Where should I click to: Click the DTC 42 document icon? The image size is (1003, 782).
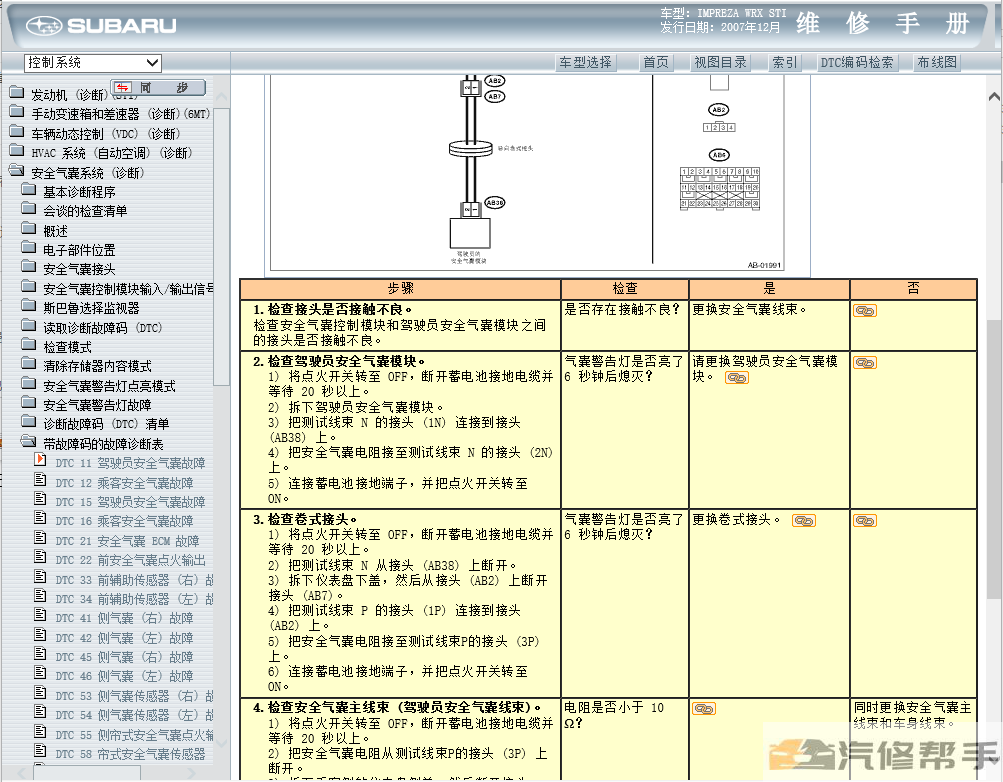point(40,636)
